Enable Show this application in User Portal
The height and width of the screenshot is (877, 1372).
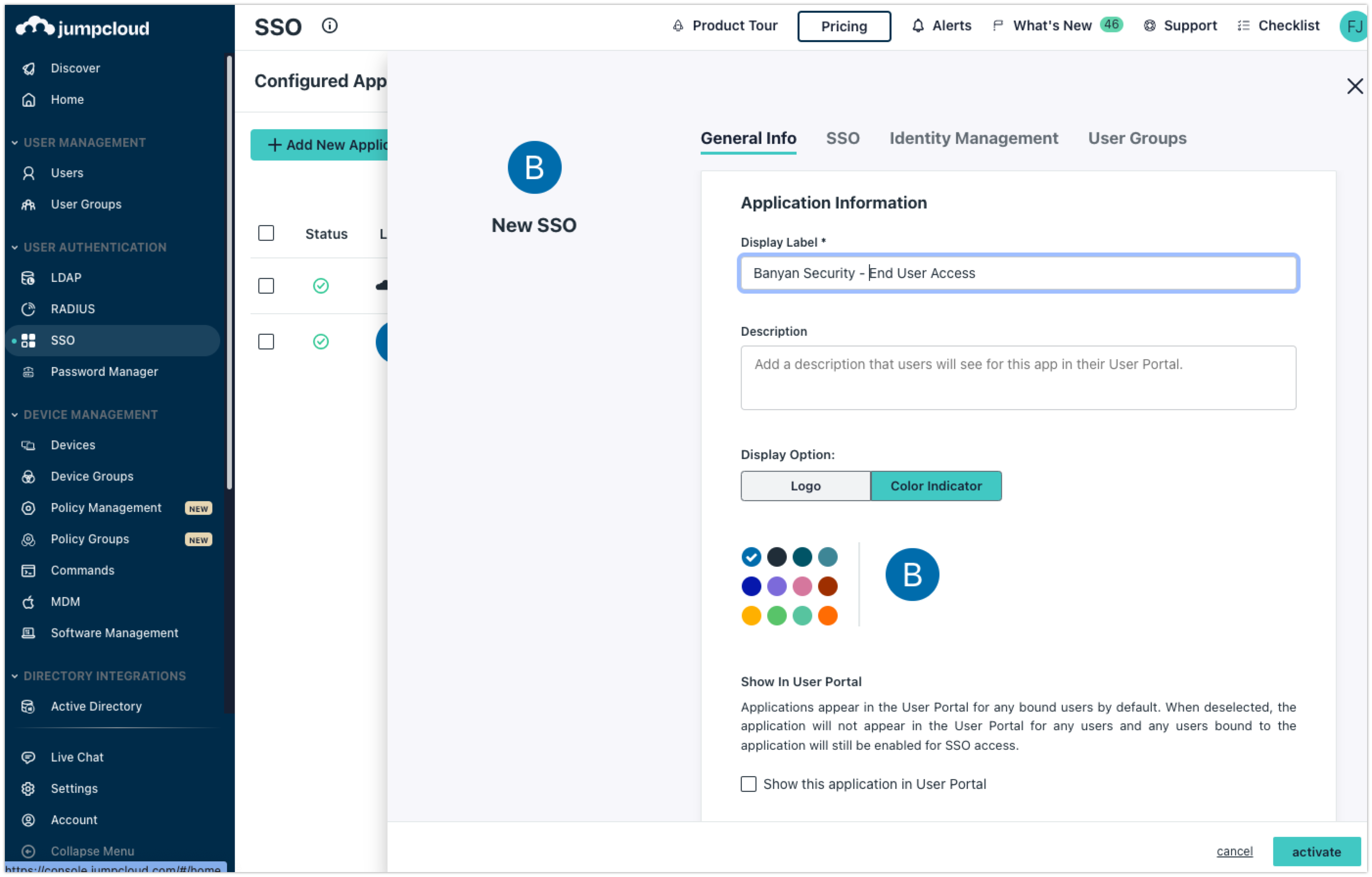tap(748, 784)
